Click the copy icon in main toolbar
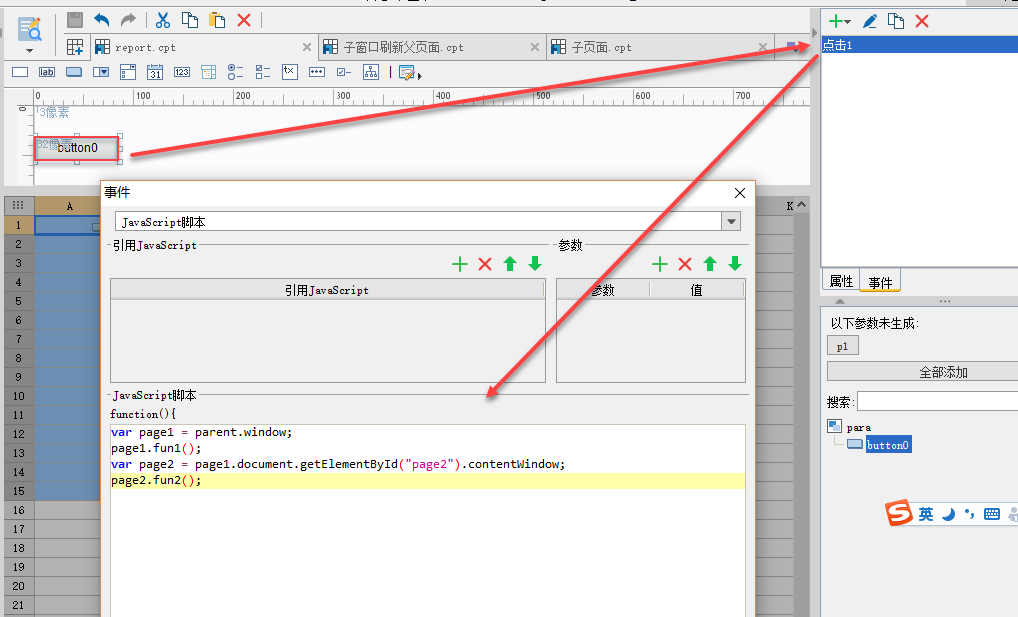The height and width of the screenshot is (617, 1018). click(x=190, y=20)
